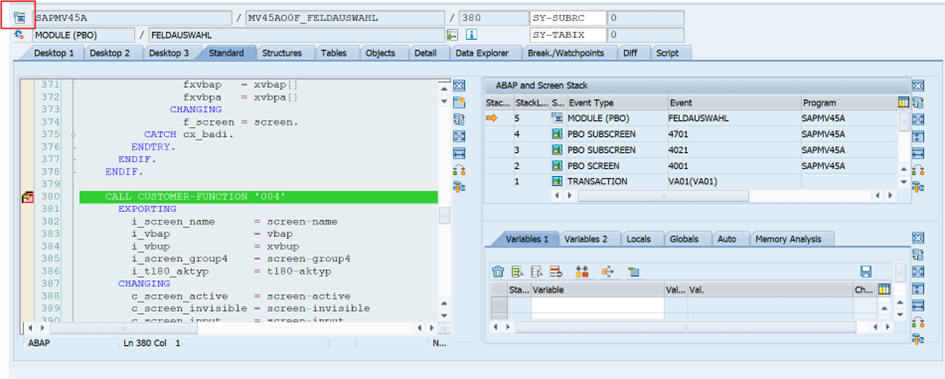Click the SAPMV45A program field
Screen dimensions: 945x379
[133, 18]
